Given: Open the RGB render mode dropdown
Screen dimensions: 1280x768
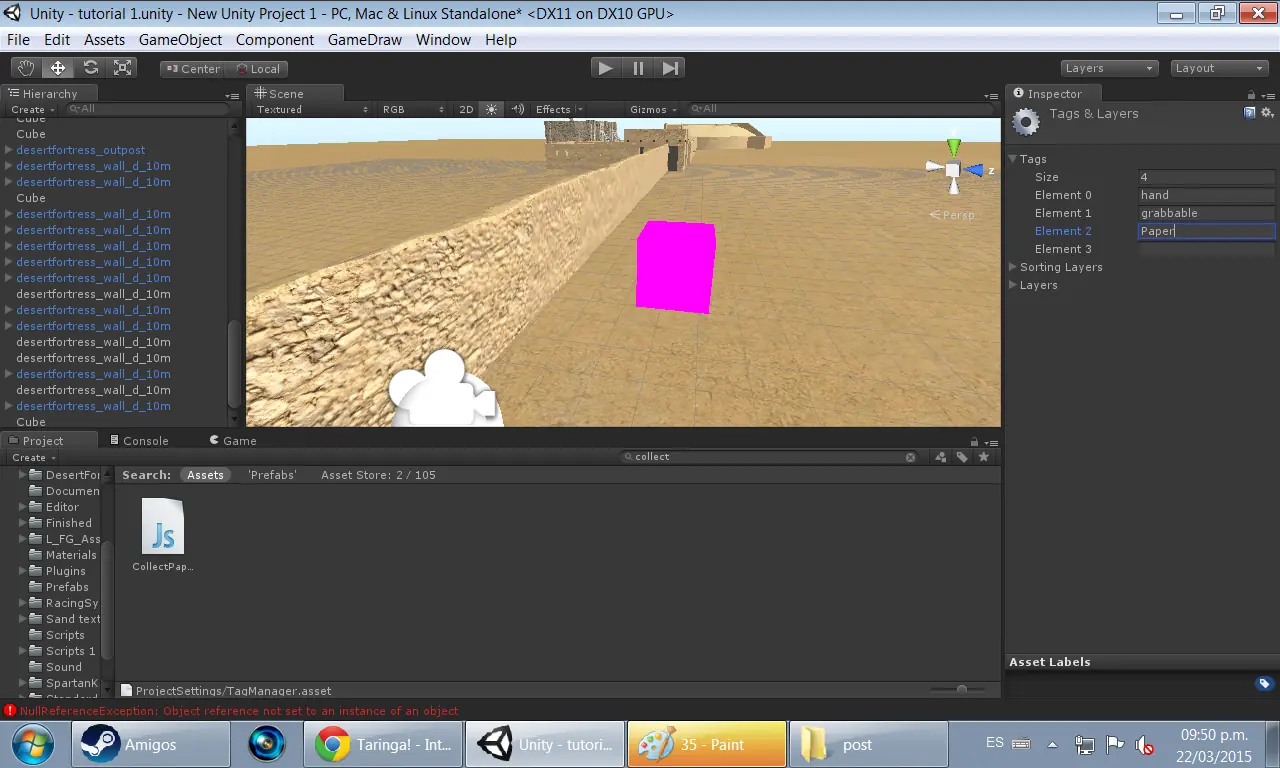Looking at the screenshot, I should pos(413,109).
